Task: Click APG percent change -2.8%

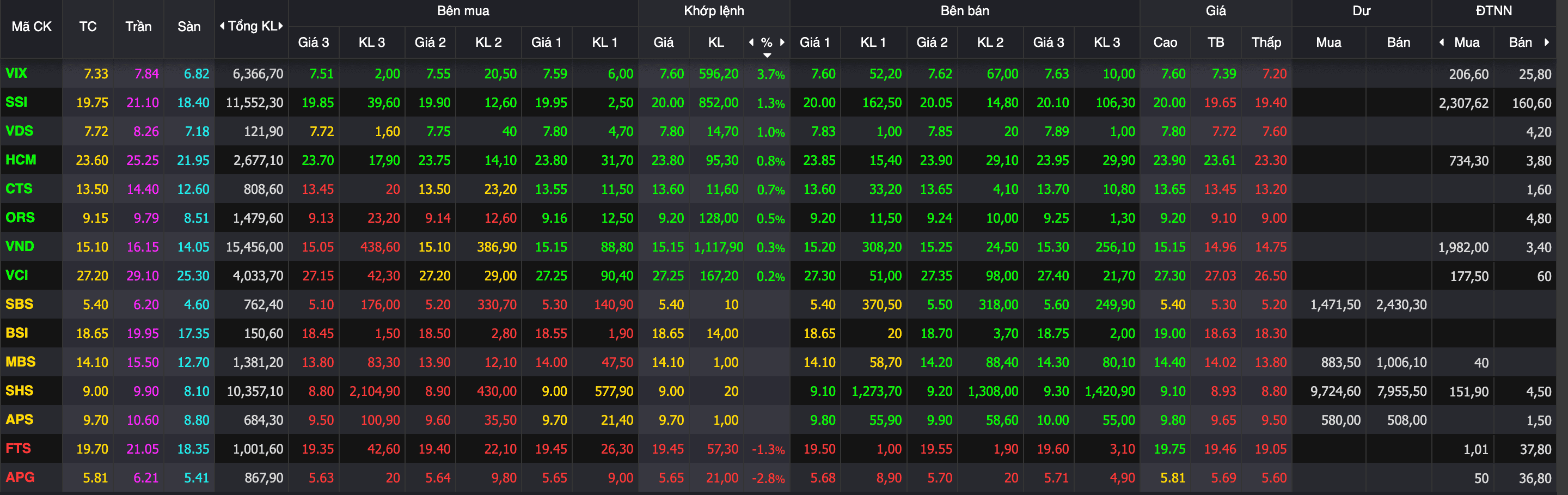Action: coord(768,479)
